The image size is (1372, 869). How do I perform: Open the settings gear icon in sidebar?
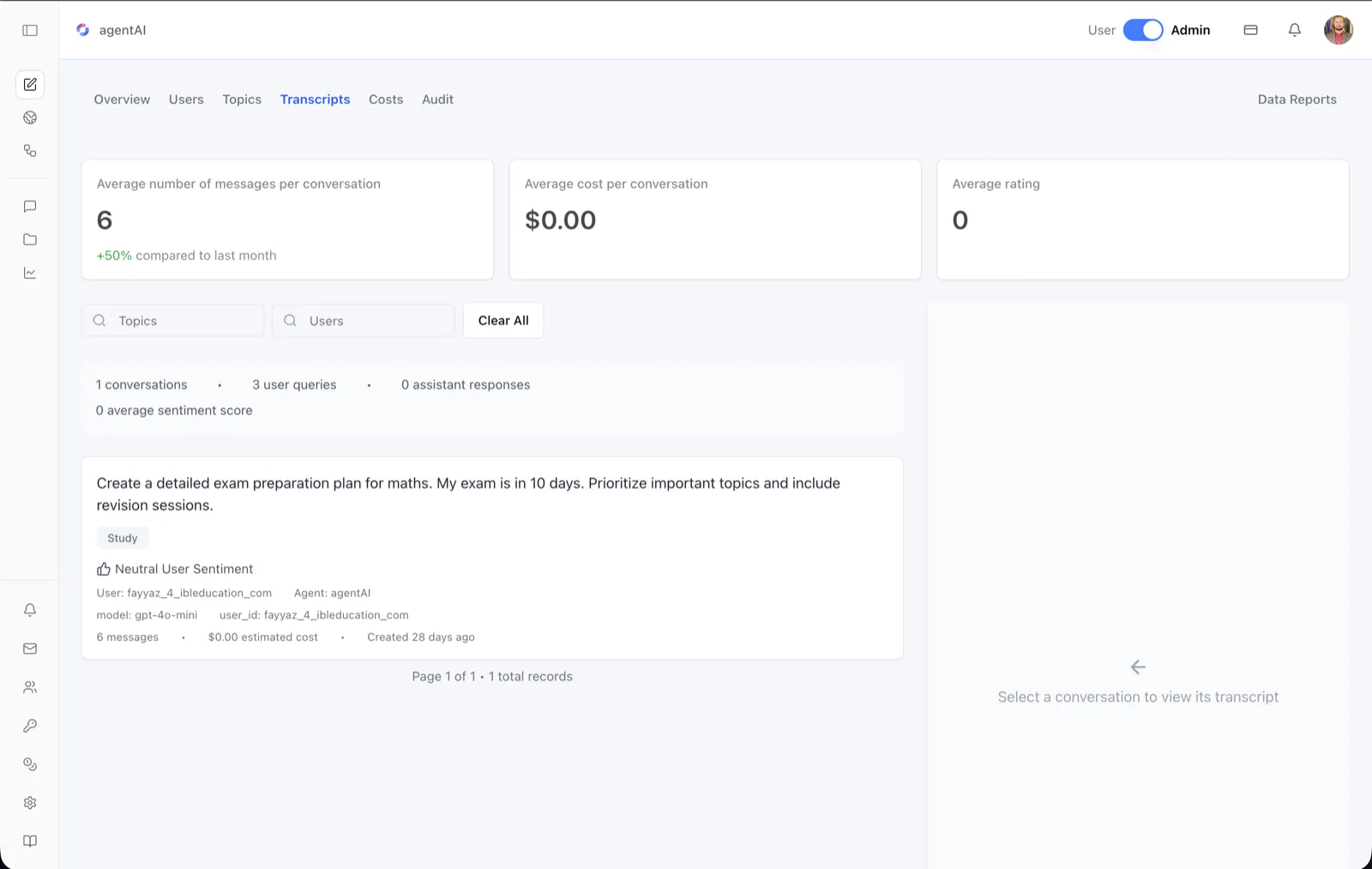coord(30,803)
